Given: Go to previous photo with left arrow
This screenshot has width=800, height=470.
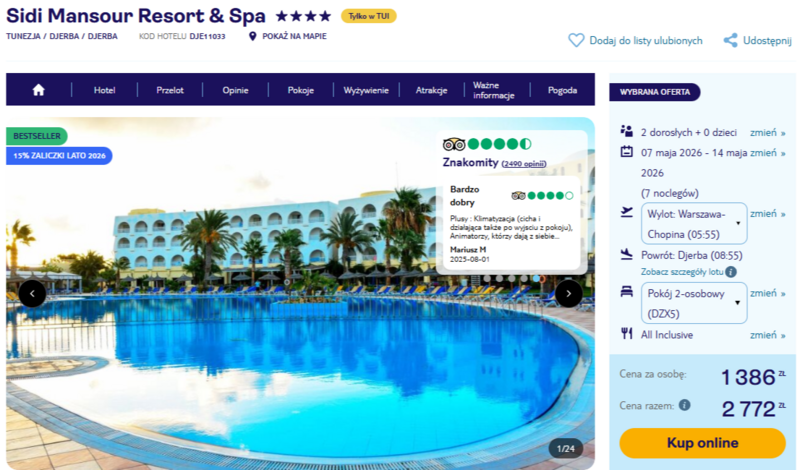Looking at the screenshot, I should (x=32, y=293).
